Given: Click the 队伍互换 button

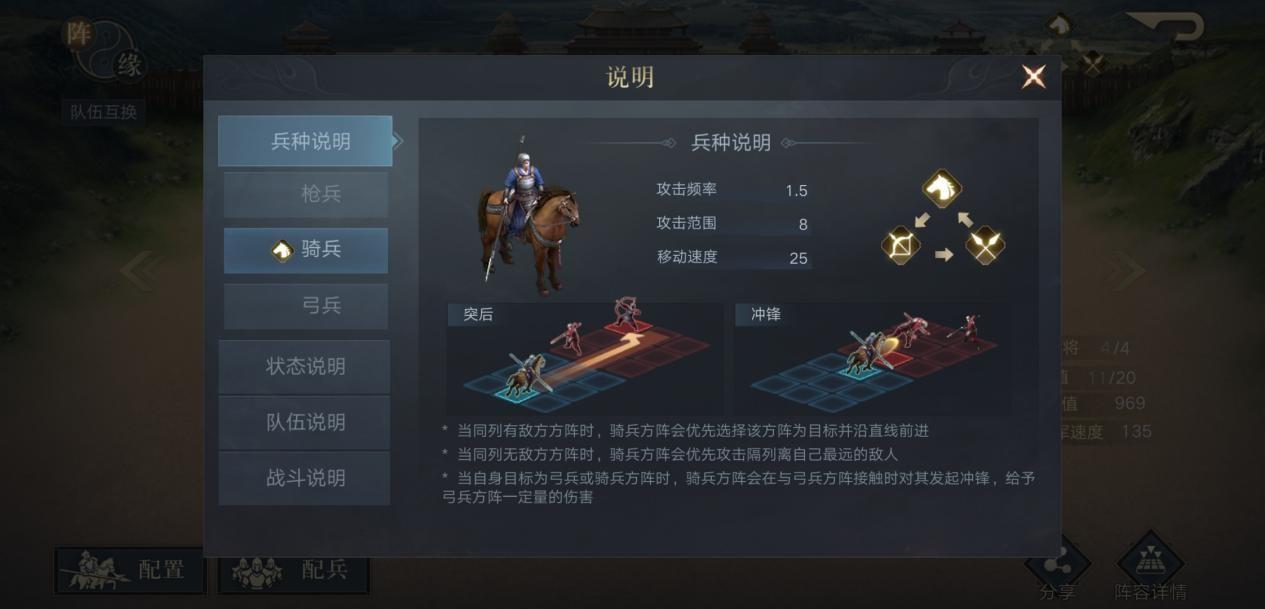Looking at the screenshot, I should tap(103, 112).
